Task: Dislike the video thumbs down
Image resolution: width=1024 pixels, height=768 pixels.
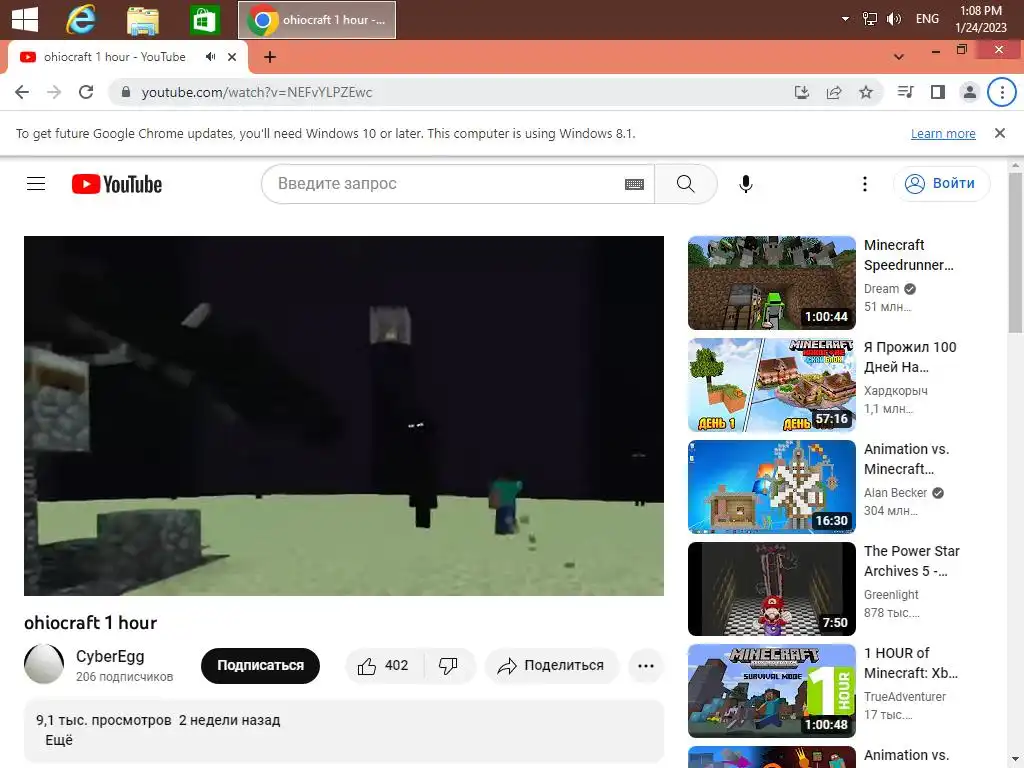Action: click(449, 665)
